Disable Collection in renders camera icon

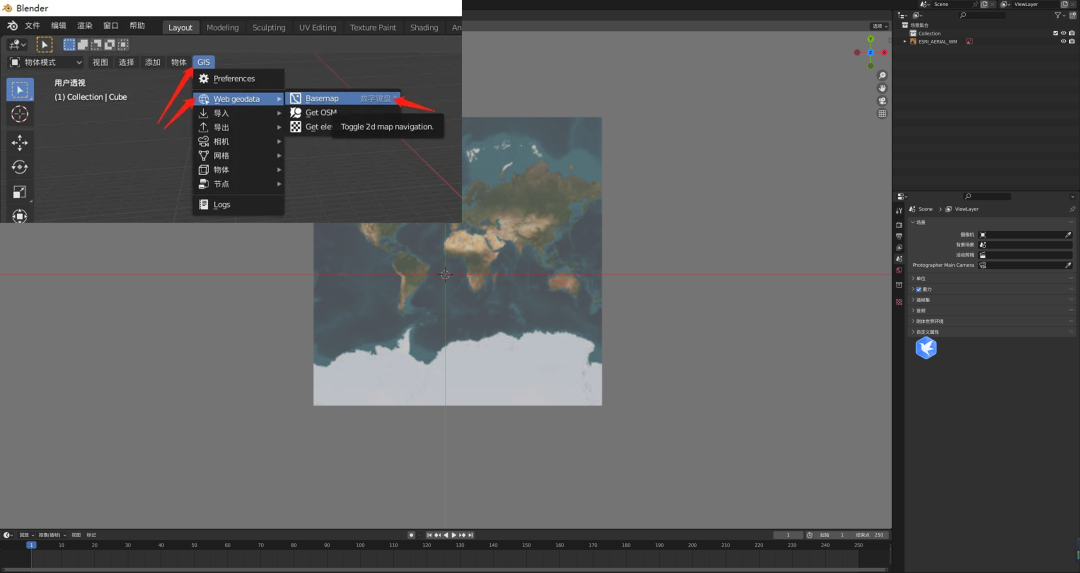coord(1072,33)
